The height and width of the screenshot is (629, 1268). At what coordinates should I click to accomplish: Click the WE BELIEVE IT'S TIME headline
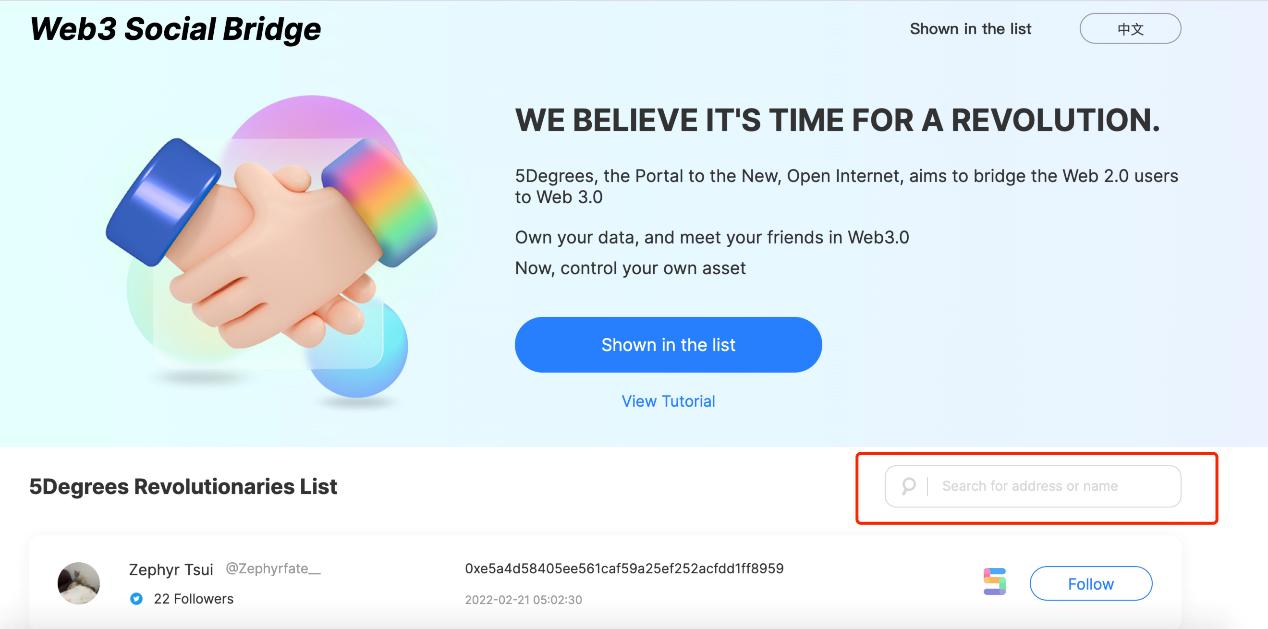[x=837, y=121]
